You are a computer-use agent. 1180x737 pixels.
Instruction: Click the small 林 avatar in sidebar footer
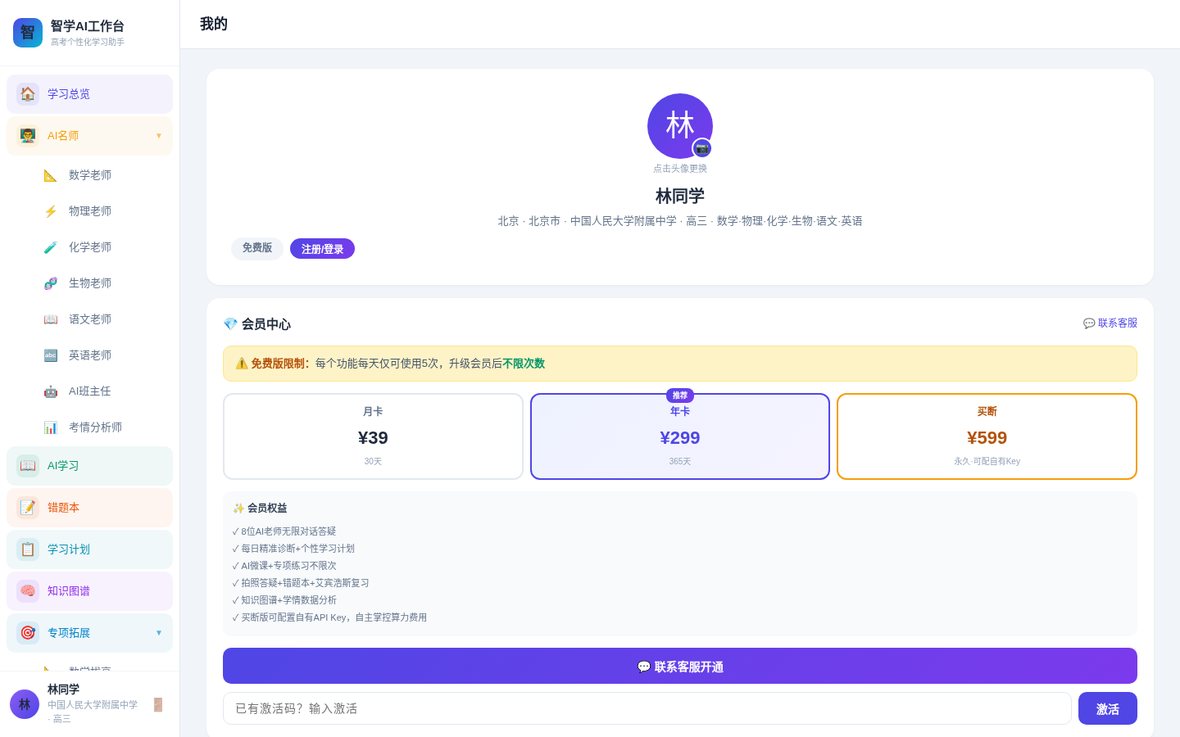click(24, 704)
